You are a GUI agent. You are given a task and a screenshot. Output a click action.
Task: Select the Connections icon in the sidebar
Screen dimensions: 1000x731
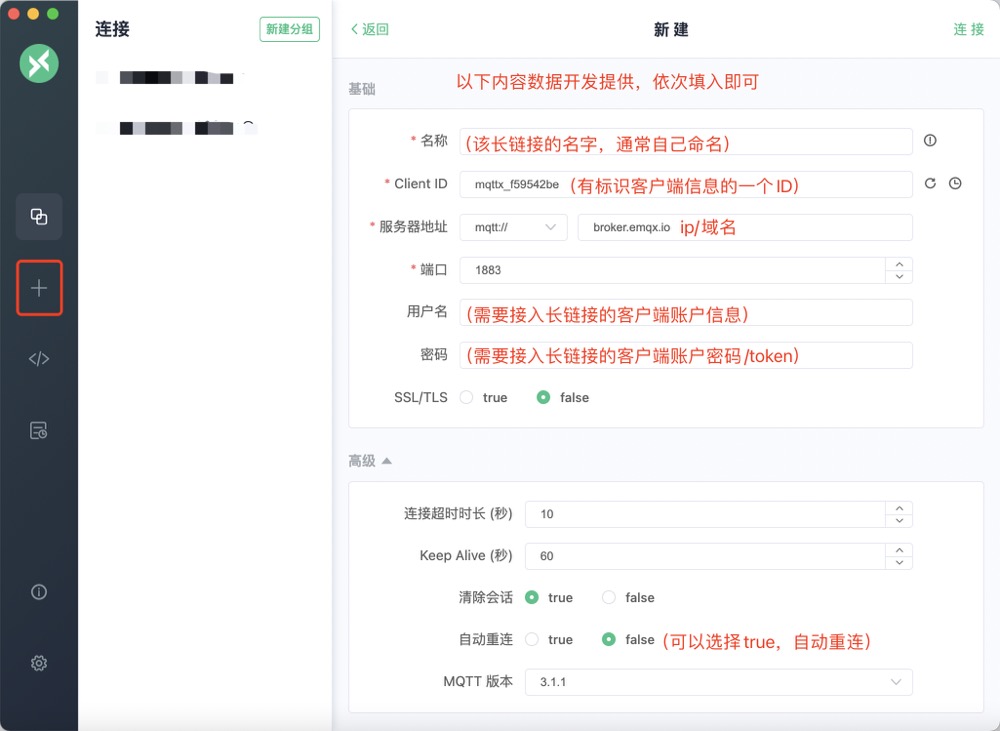coord(38,216)
